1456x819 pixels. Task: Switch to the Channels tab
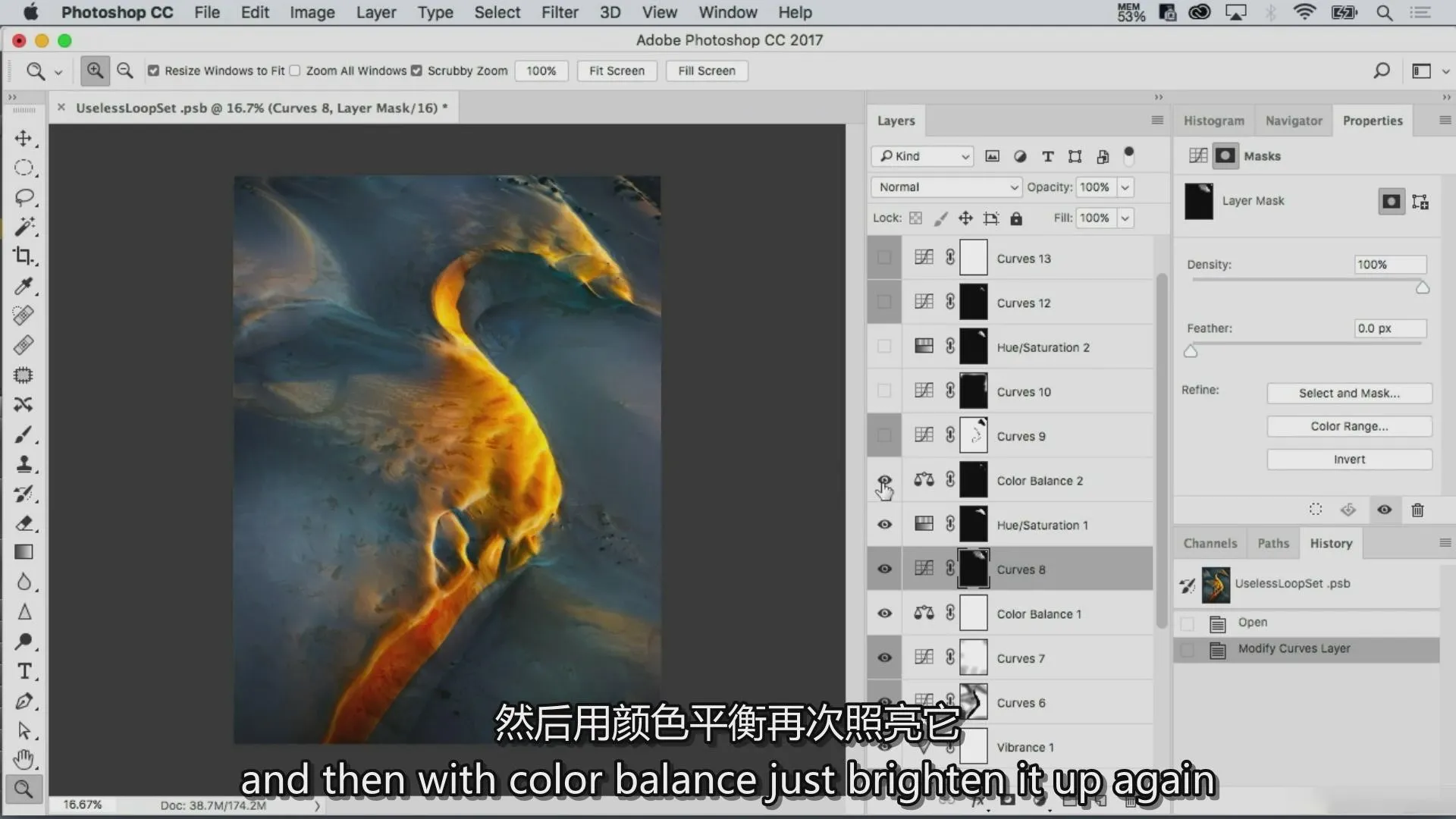point(1210,543)
